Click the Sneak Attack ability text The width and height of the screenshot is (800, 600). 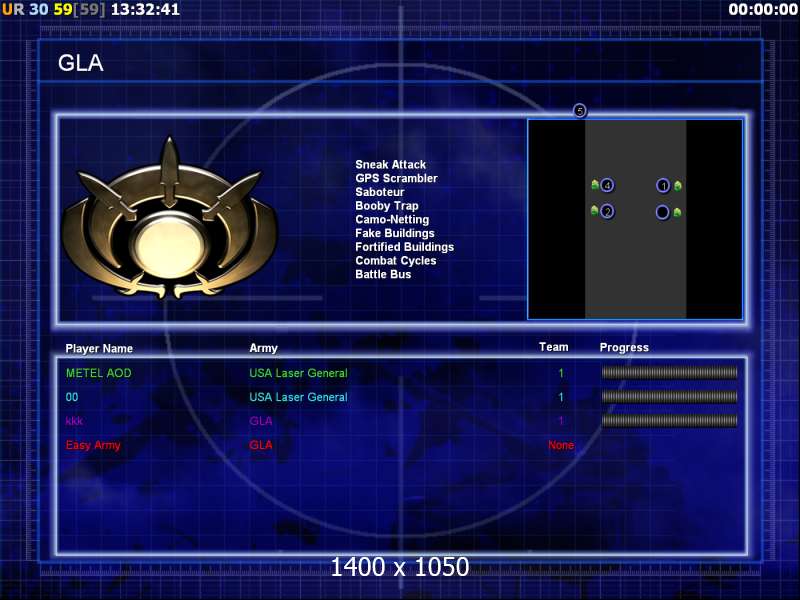(390, 165)
